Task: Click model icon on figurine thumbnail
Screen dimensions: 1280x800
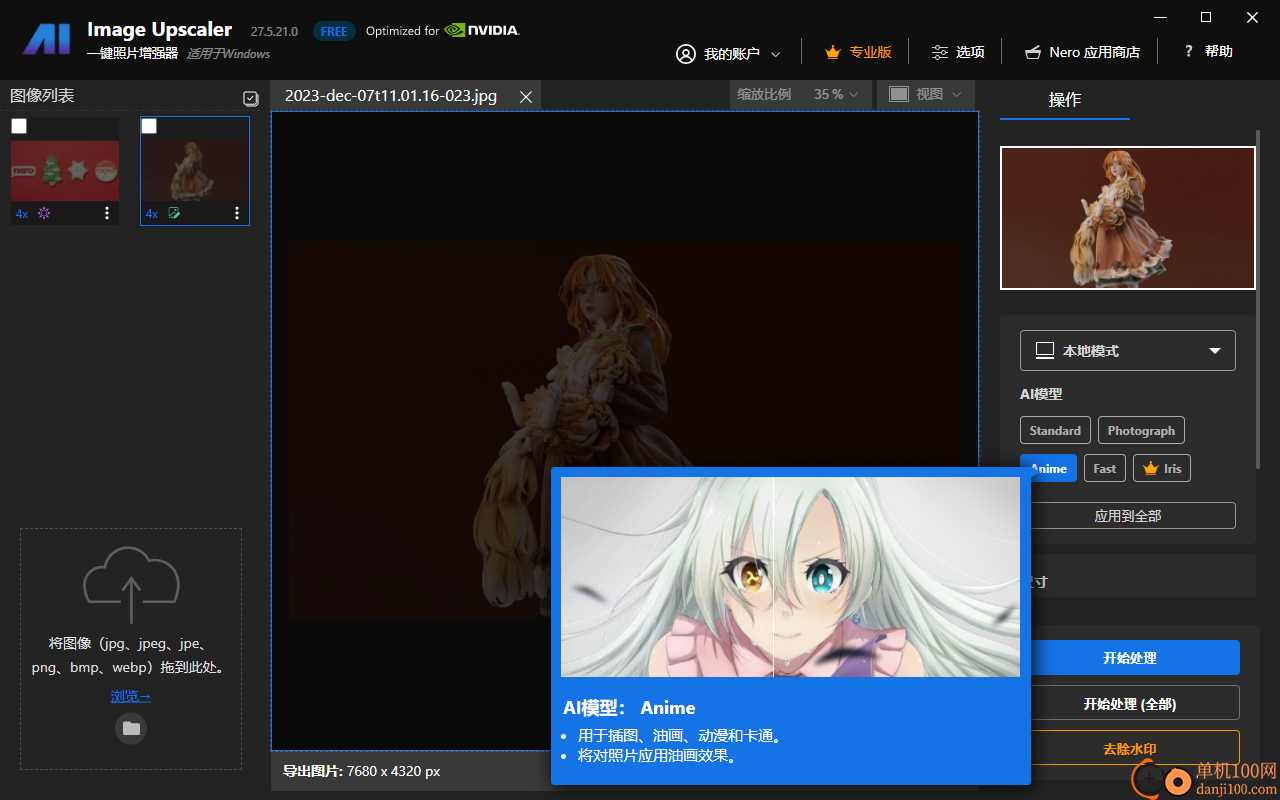Action: point(174,213)
